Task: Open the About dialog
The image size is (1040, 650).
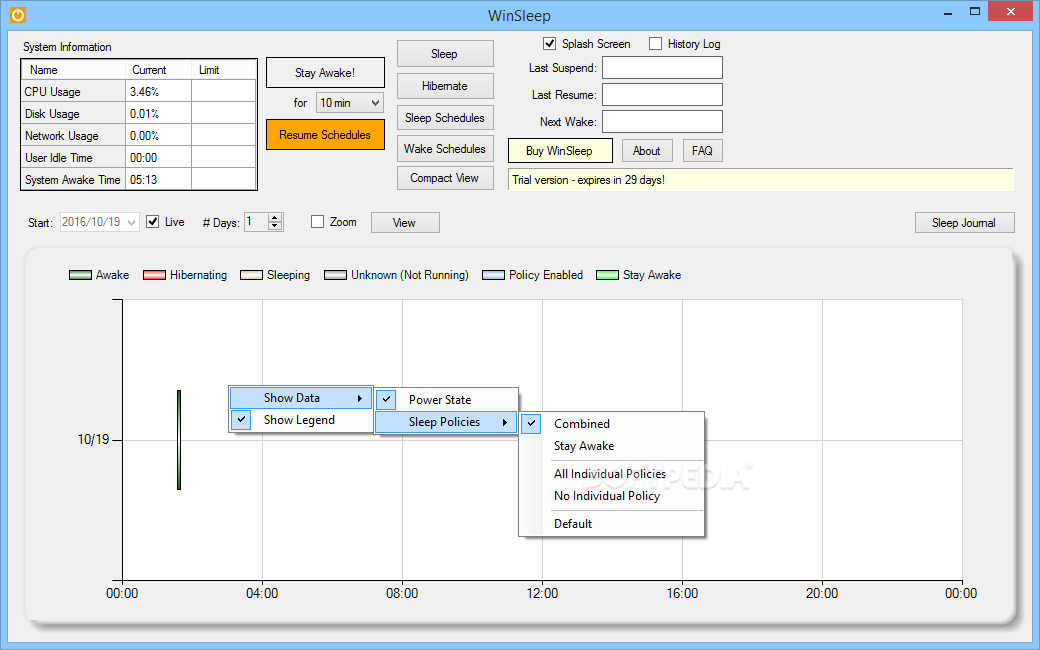Action: point(647,151)
